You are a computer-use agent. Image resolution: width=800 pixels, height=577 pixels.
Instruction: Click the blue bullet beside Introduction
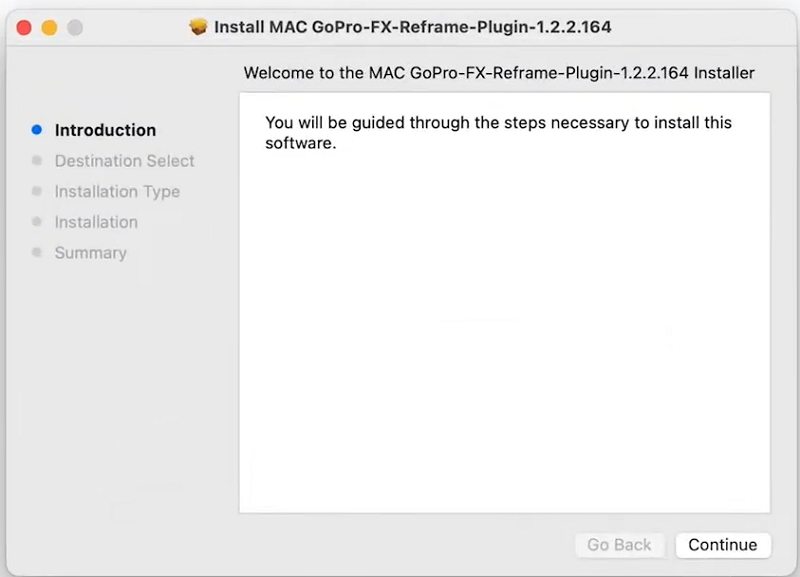tap(37, 129)
